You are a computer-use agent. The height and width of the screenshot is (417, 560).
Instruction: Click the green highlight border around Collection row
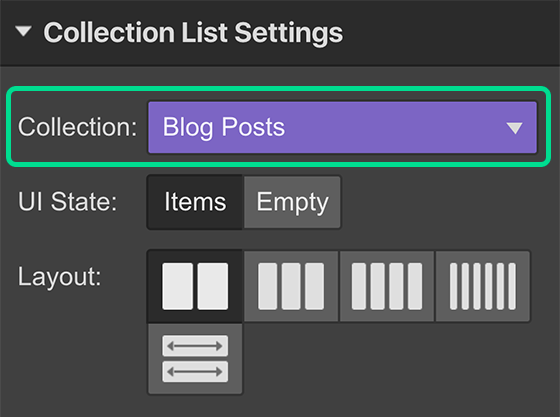pos(279,89)
